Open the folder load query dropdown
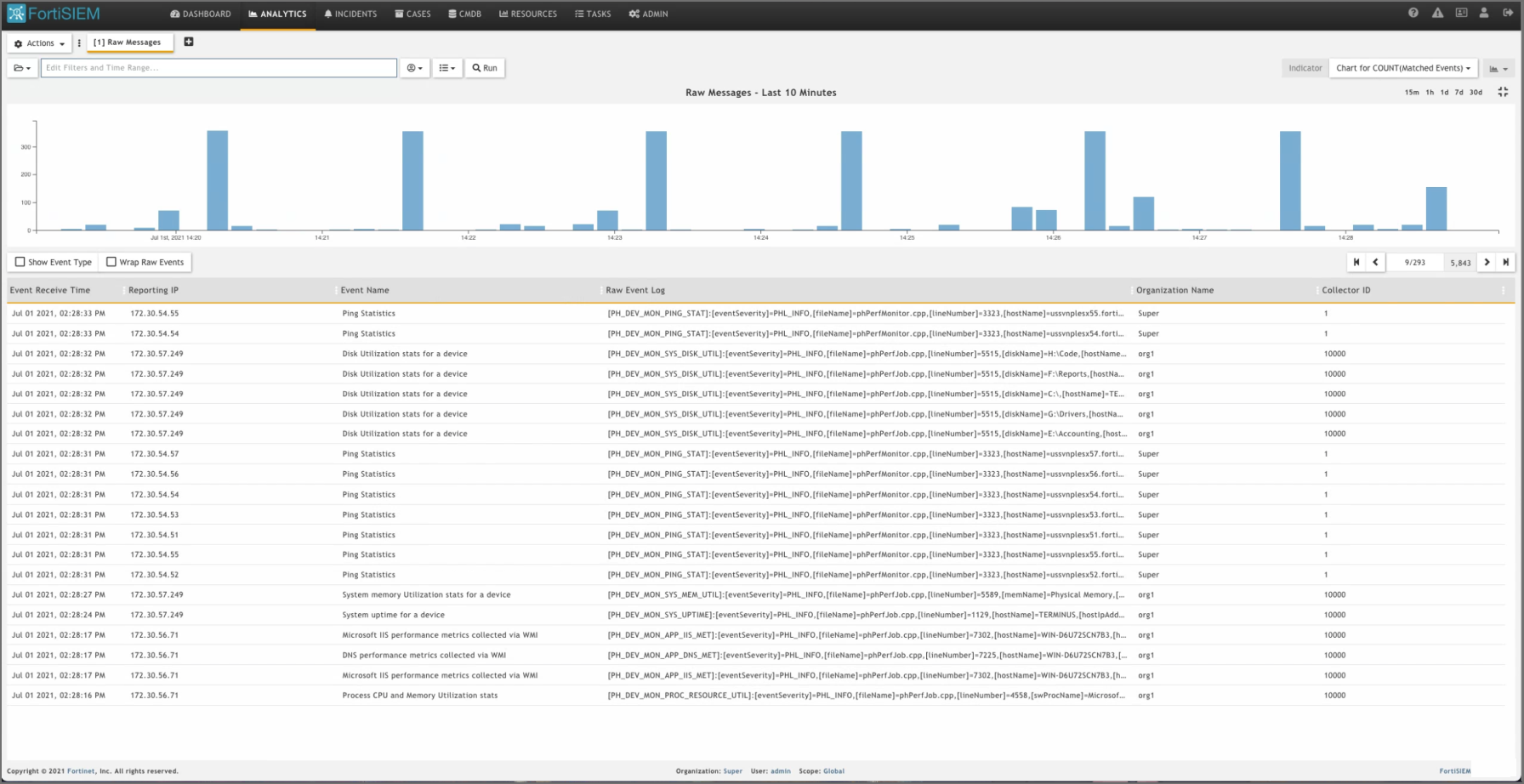The width and height of the screenshot is (1524, 784). point(23,68)
